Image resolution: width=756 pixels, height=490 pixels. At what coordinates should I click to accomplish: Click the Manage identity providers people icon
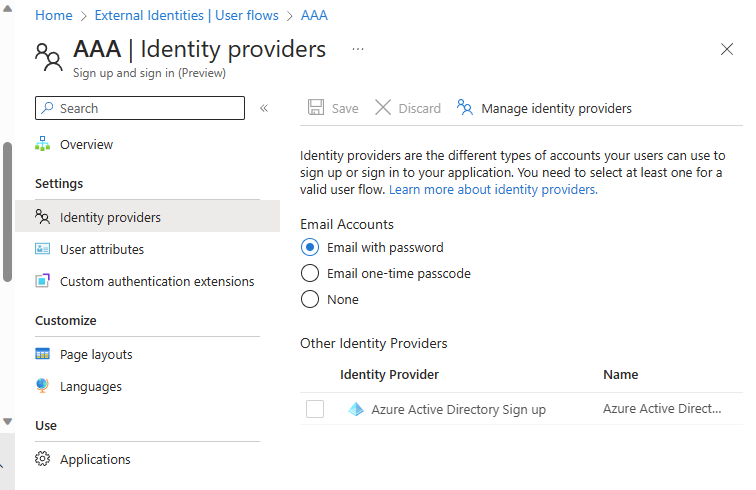[x=465, y=107]
